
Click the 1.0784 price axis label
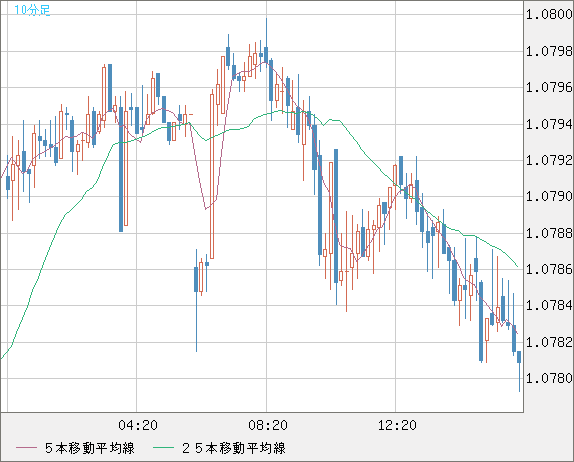549,305
